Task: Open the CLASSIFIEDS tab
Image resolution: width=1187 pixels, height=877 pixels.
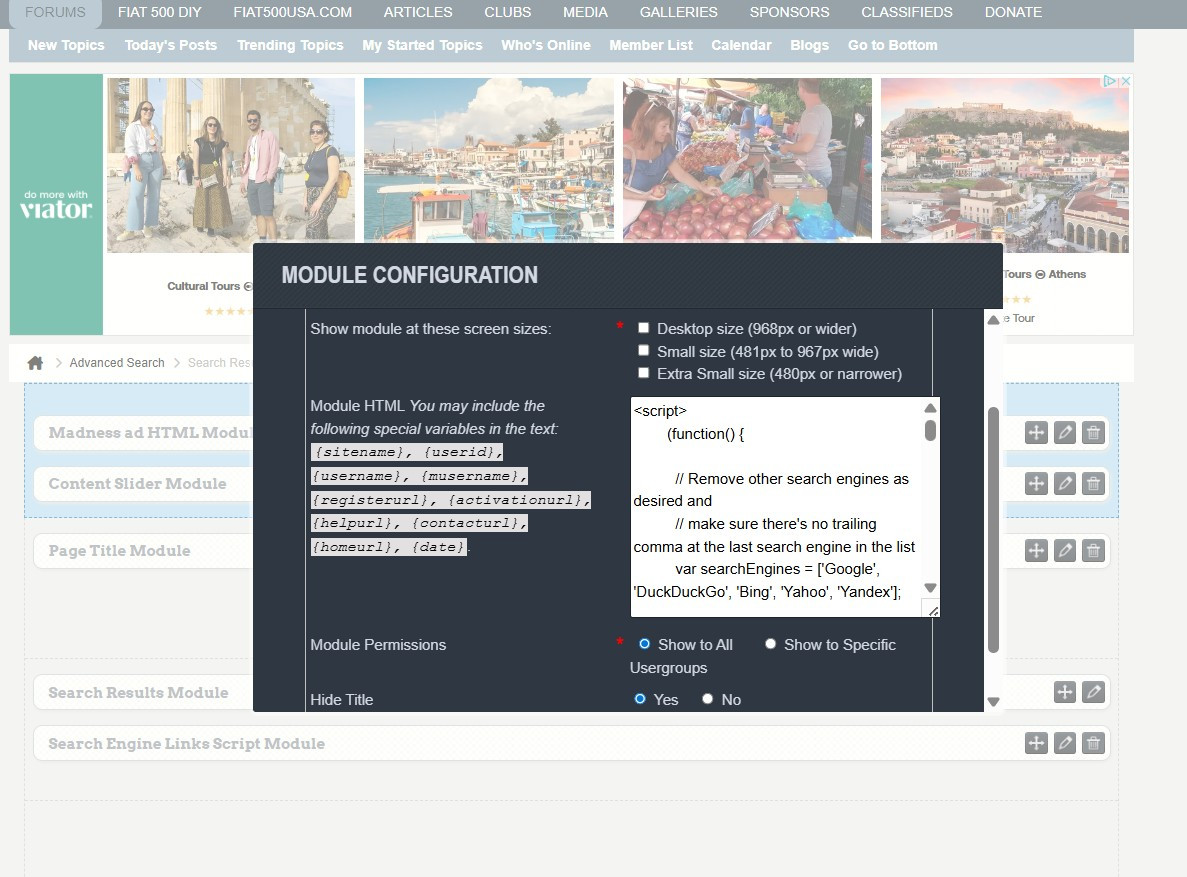Action: (x=907, y=12)
